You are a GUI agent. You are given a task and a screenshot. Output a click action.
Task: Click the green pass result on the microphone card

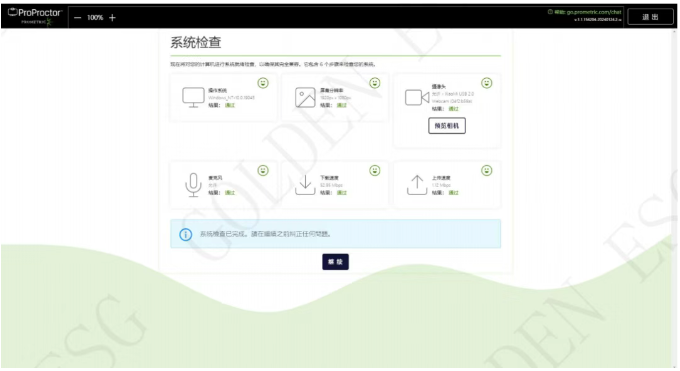pyautogui.click(x=230, y=193)
